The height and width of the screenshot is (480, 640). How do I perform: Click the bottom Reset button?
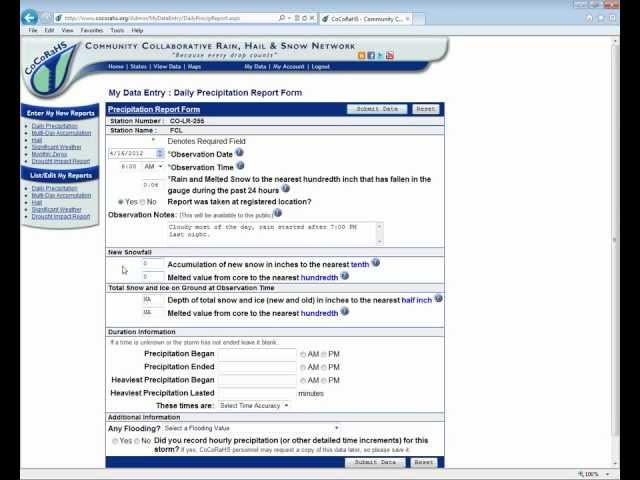(x=424, y=462)
